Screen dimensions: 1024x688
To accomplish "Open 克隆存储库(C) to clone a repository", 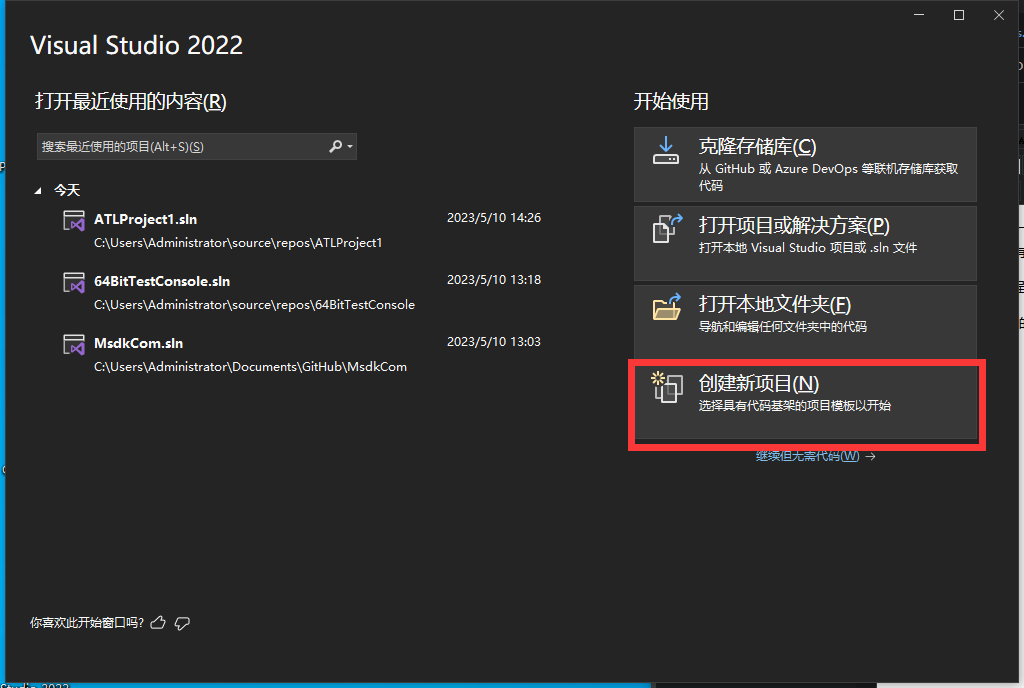I will pyautogui.click(x=805, y=164).
